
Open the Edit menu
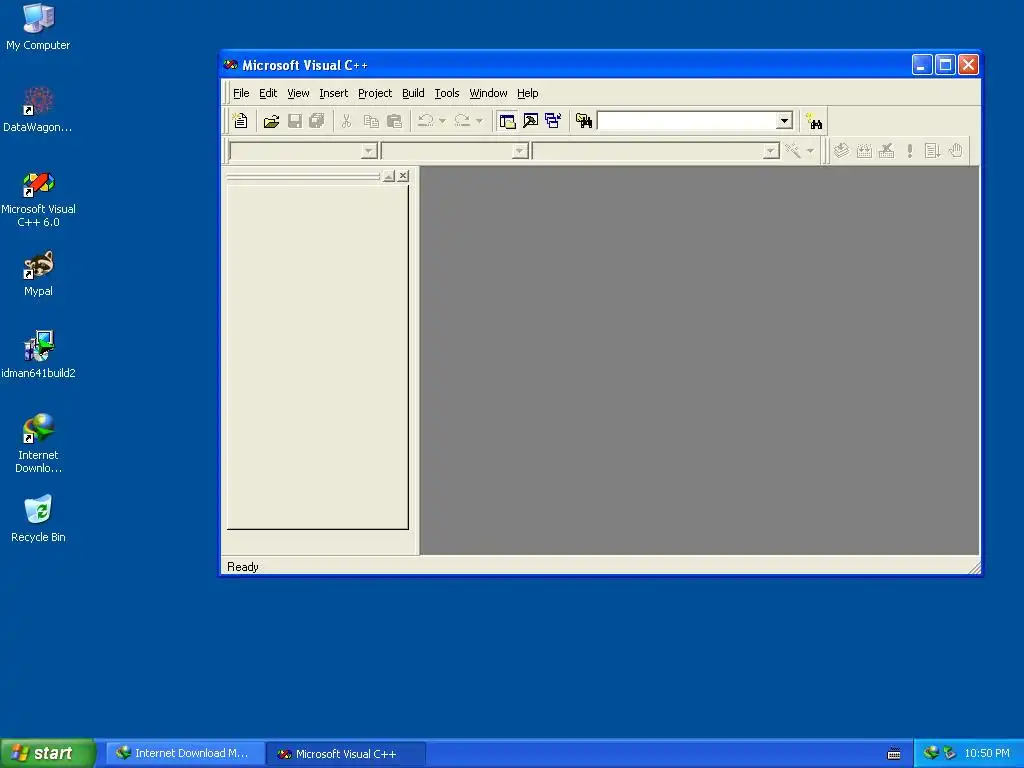click(x=268, y=93)
